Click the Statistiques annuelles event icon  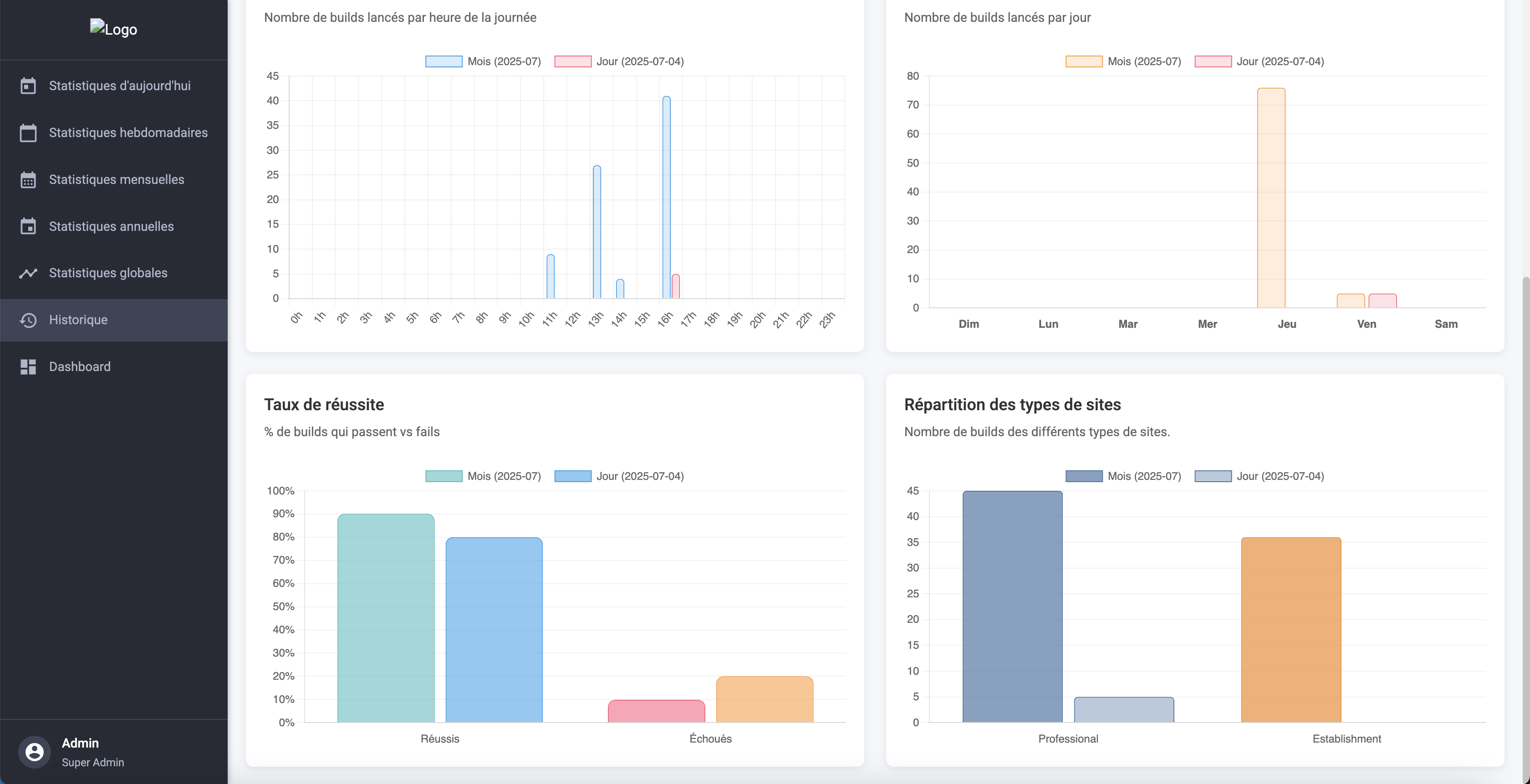click(28, 226)
